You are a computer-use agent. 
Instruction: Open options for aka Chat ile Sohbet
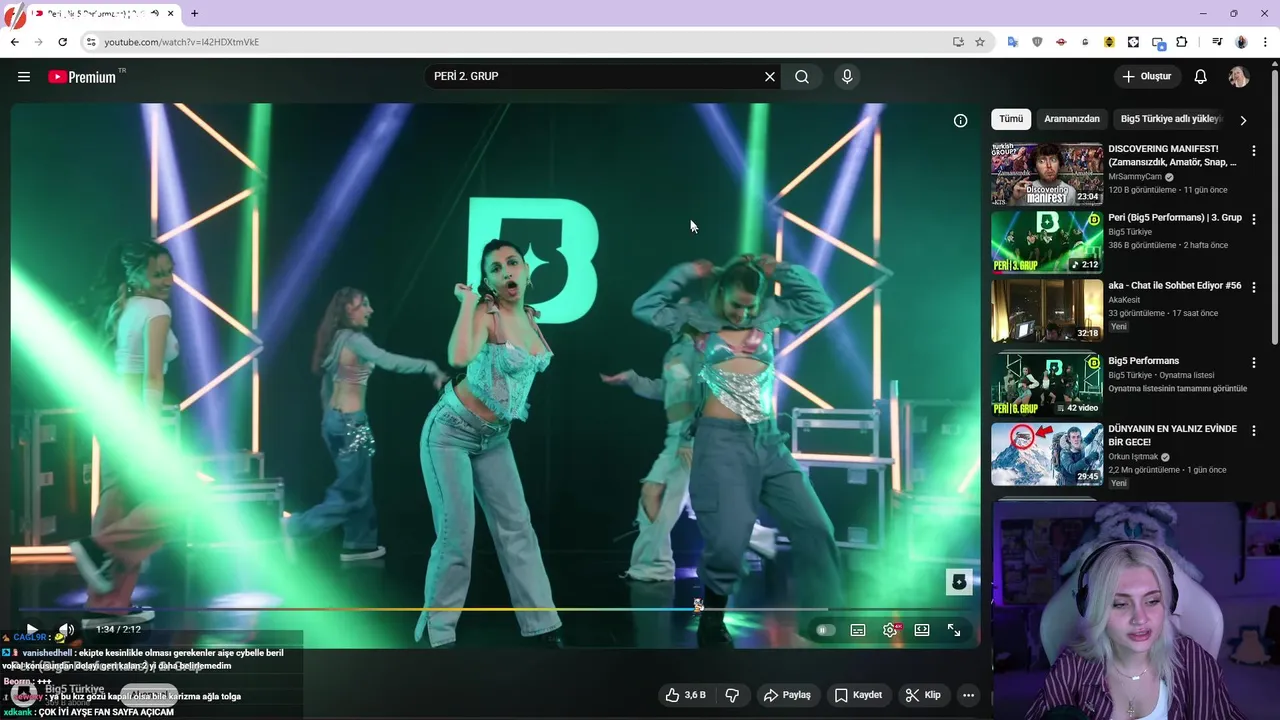pos(1254,287)
